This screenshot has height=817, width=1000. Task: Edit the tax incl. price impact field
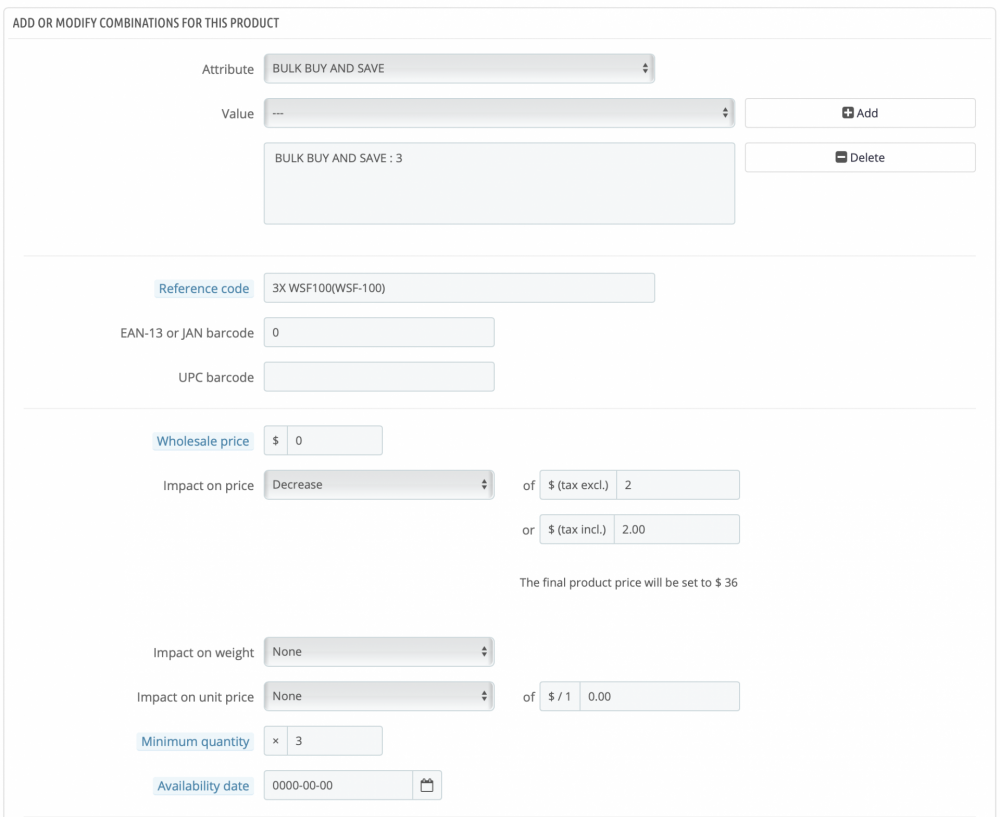pyautogui.click(x=678, y=529)
